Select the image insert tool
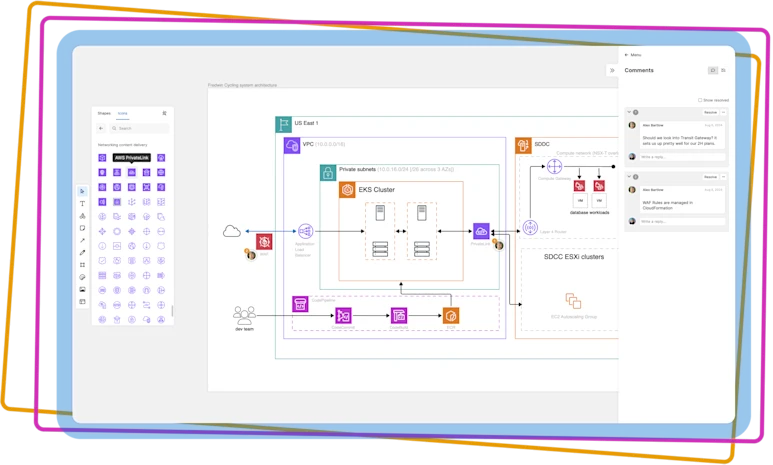This screenshot has height=465, width=773. point(82,289)
